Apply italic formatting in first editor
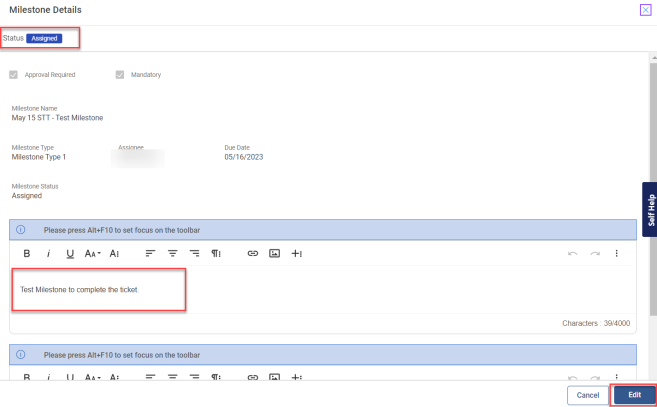Screen dimensions: 657x407 tap(48, 254)
